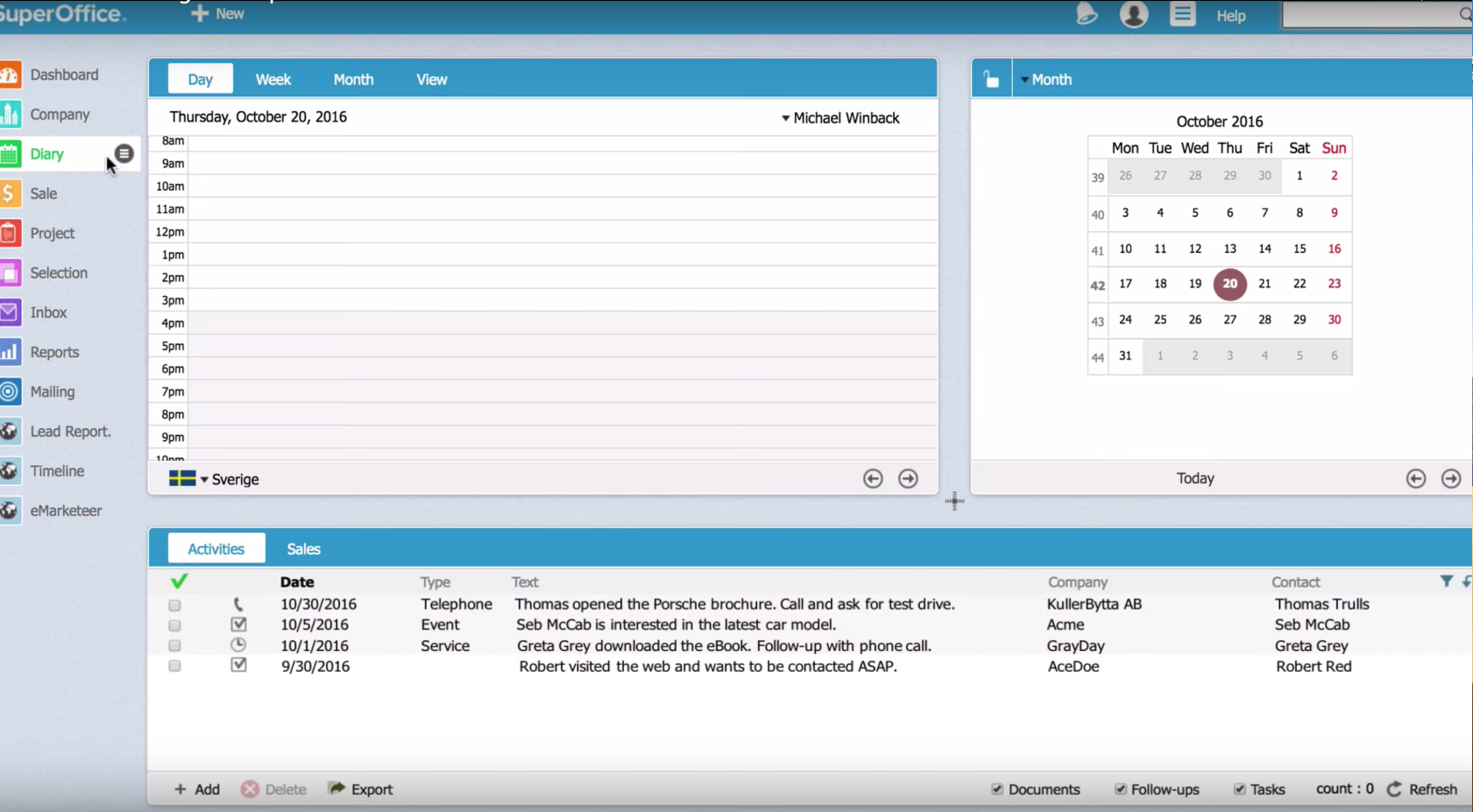Click the lock icon beside Month panel
This screenshot has width=1473, height=812.
pos(992,80)
